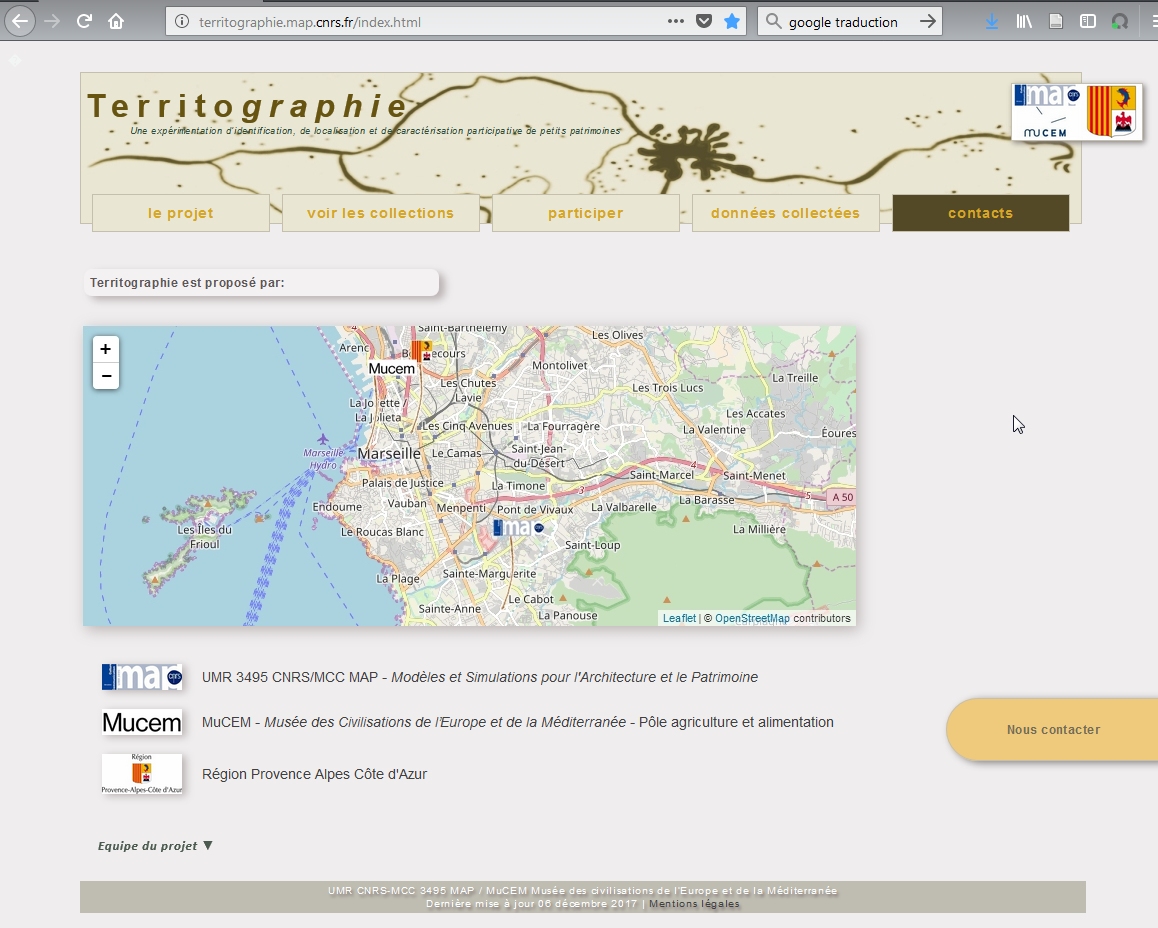Click the MAP logo marker on the map
This screenshot has width=1158, height=928.
pyautogui.click(x=518, y=527)
